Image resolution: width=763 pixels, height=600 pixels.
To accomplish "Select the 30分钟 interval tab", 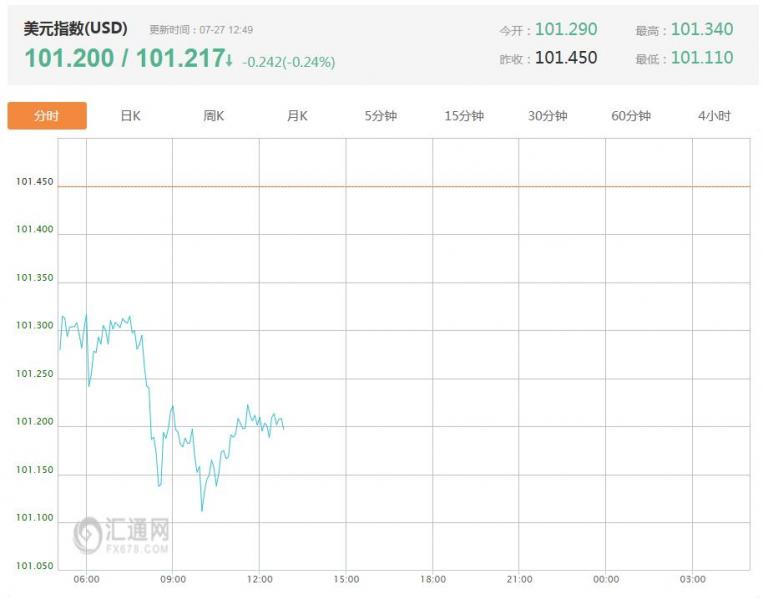I will click(547, 116).
